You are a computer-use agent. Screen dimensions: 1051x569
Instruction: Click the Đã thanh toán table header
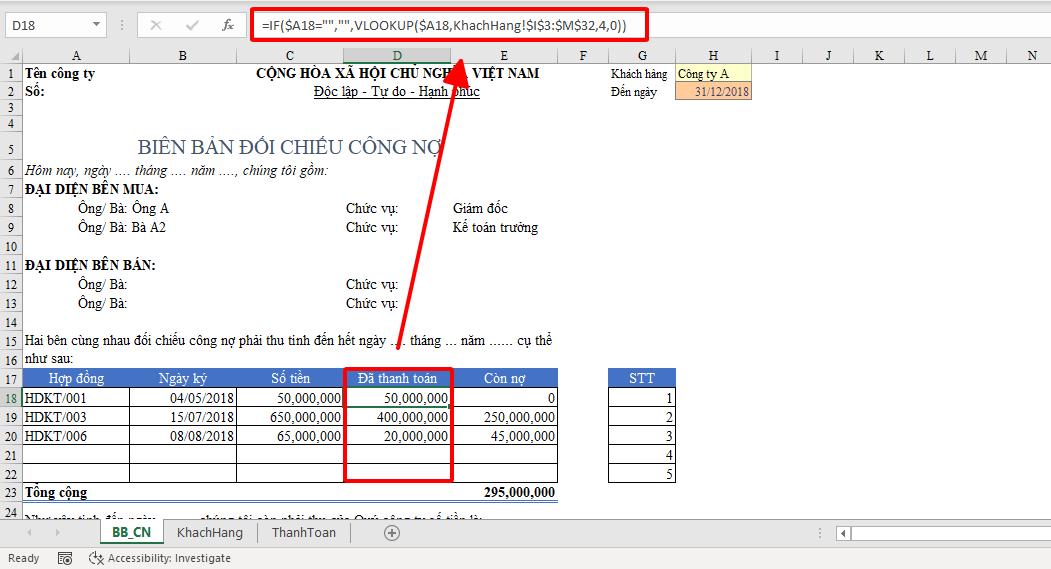tap(397, 379)
